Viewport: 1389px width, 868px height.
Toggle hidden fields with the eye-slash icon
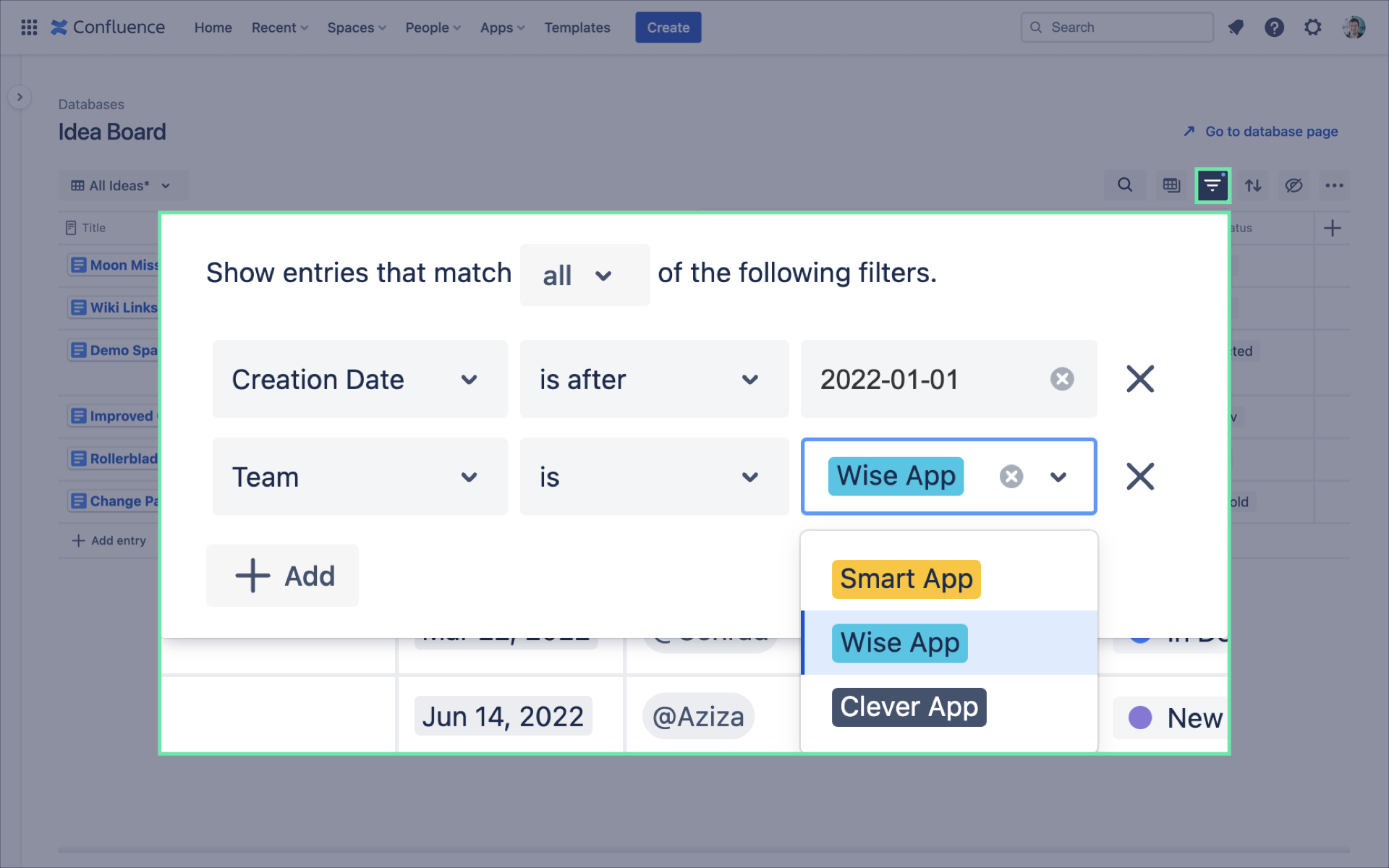(x=1294, y=185)
